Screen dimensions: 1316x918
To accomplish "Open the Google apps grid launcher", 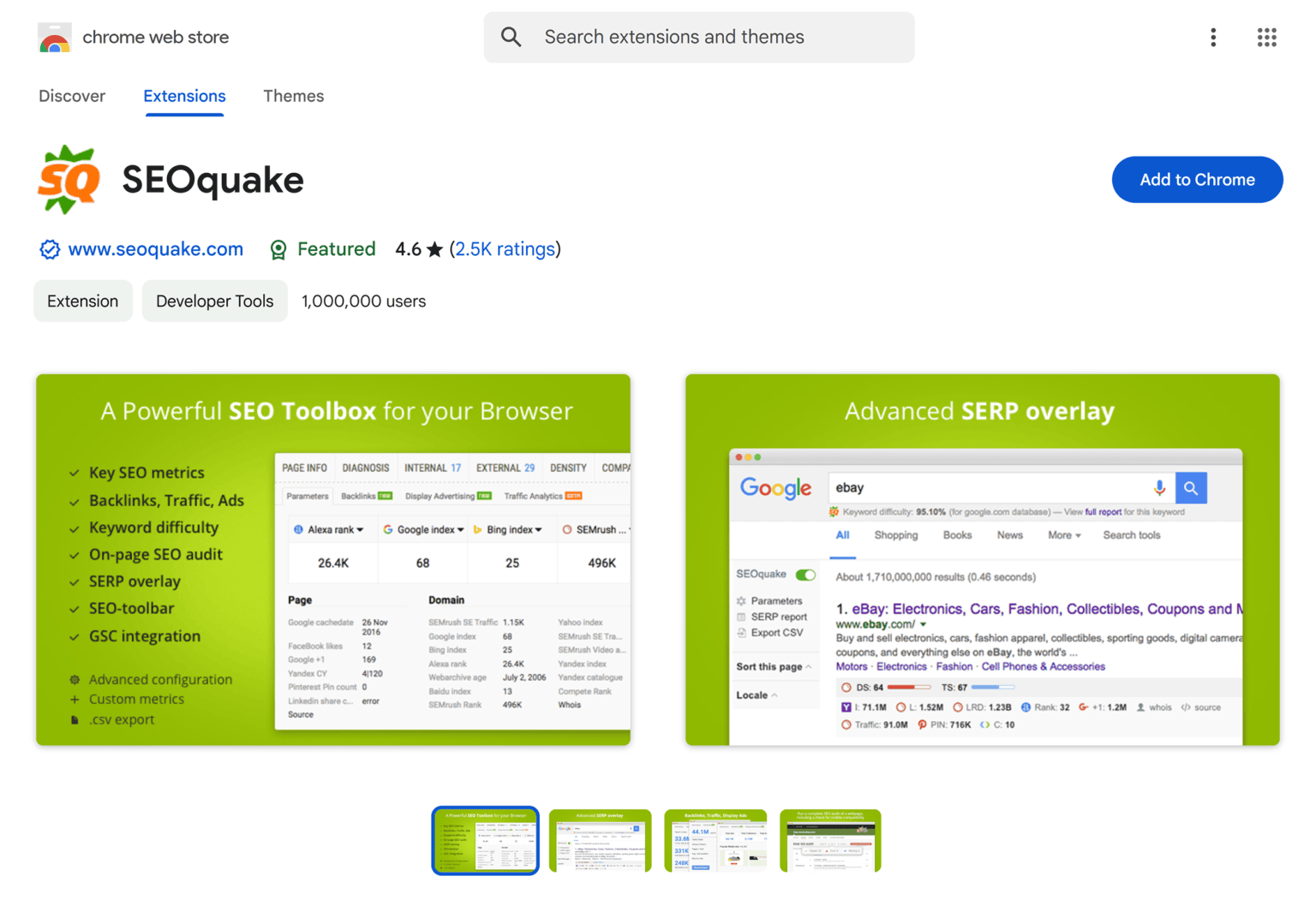I will 1266,37.
